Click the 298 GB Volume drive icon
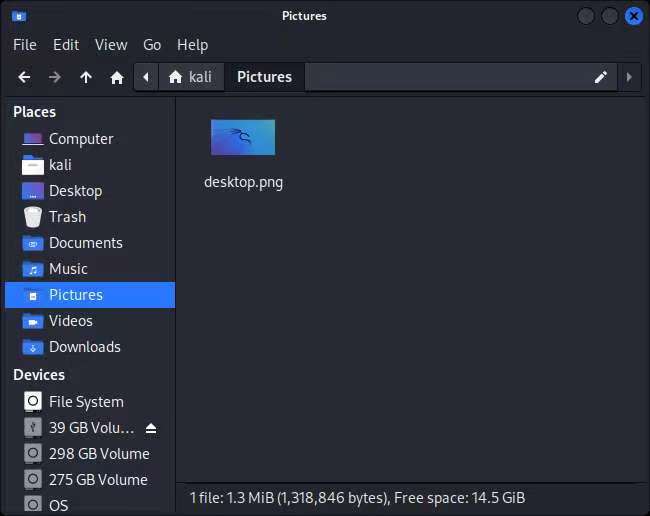This screenshot has height=516, width=650. [x=33, y=454]
